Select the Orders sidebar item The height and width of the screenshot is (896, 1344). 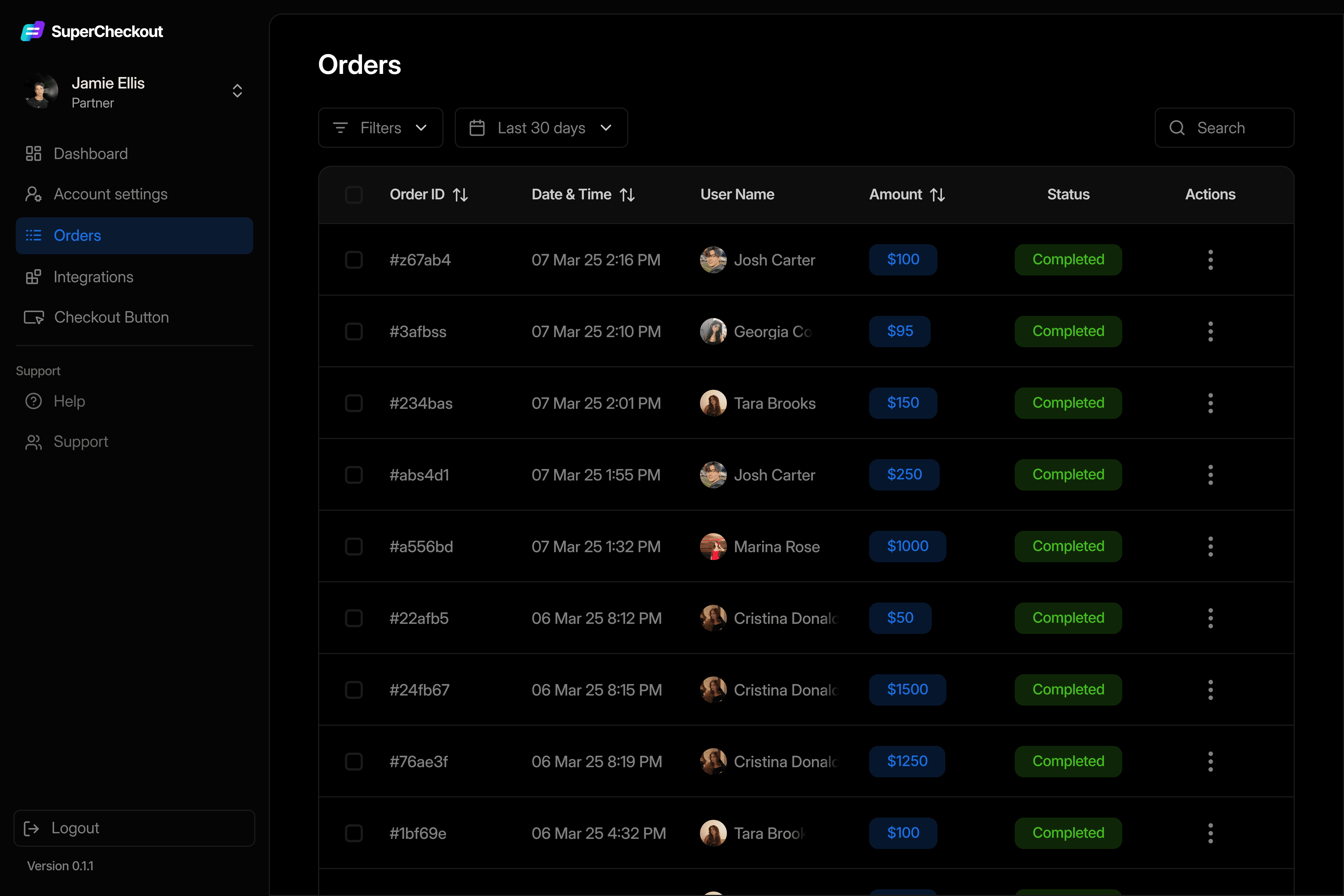[134, 235]
